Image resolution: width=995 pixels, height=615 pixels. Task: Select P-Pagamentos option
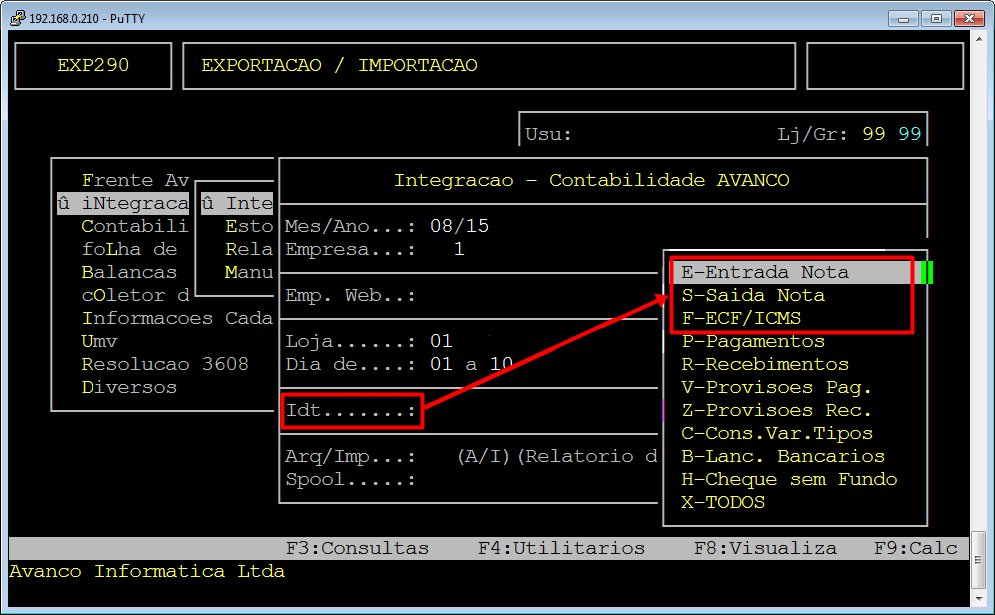point(752,341)
